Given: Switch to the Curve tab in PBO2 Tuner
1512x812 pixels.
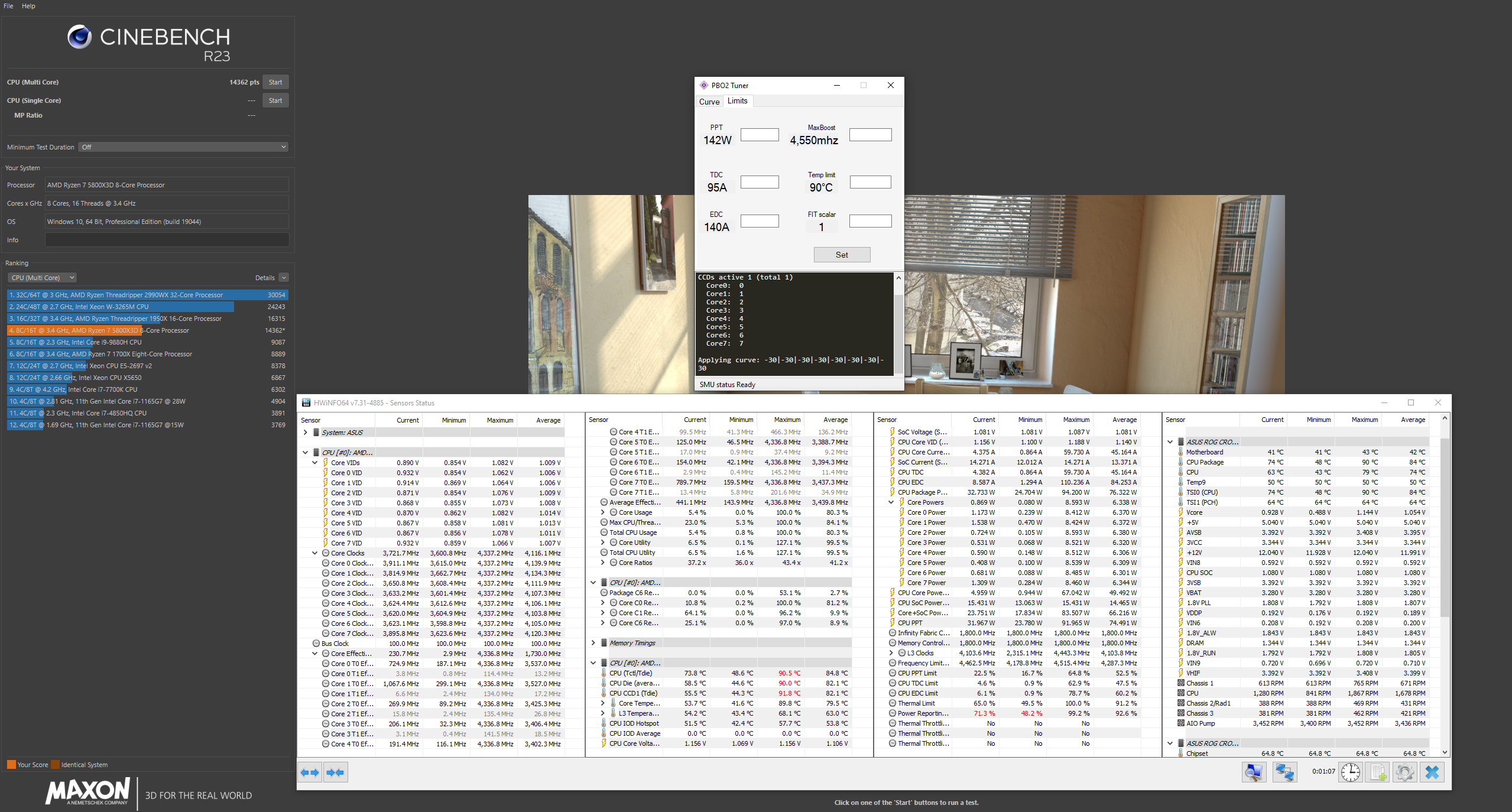Looking at the screenshot, I should pyautogui.click(x=709, y=102).
